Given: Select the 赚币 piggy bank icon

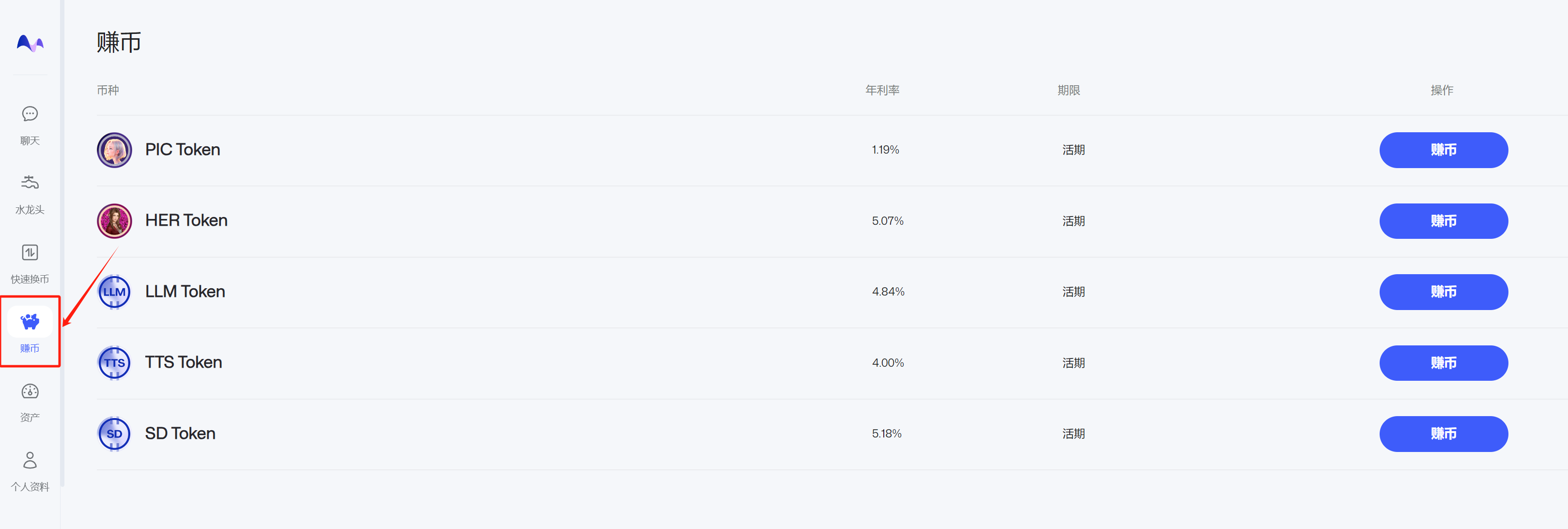Looking at the screenshot, I should coord(30,321).
